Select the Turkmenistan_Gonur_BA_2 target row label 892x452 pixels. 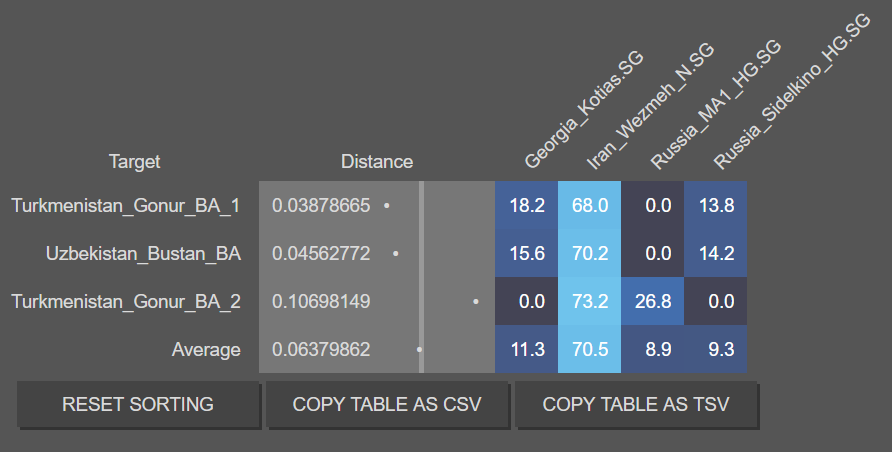tap(126, 301)
